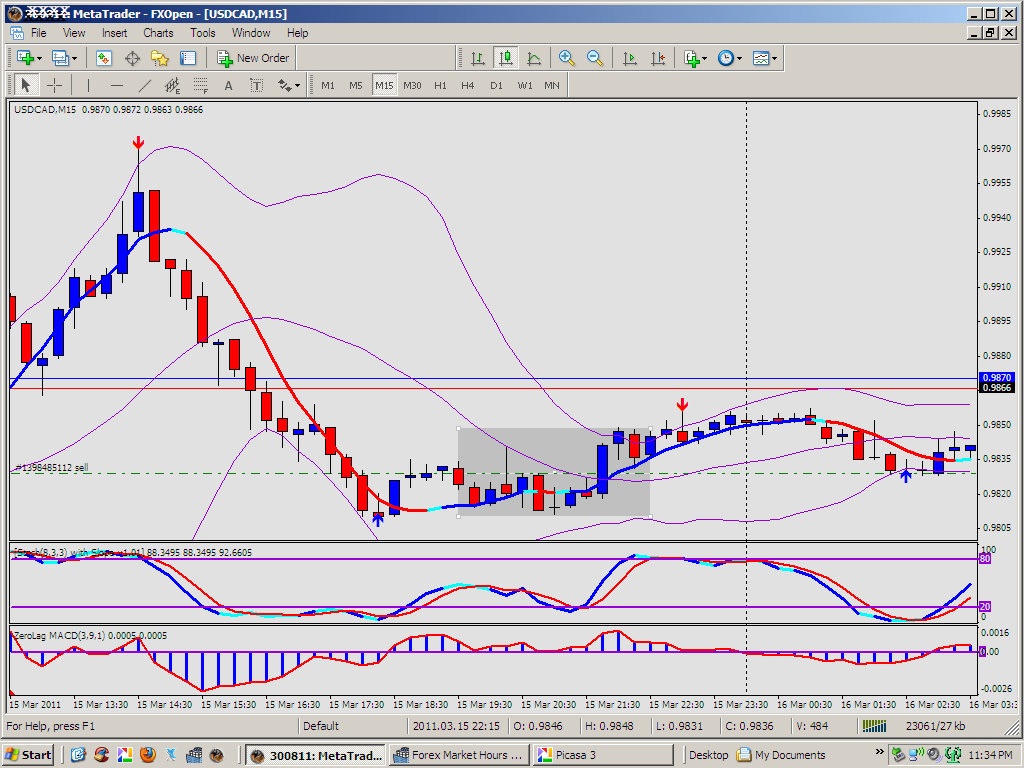1024x768 pixels.
Task: Open the Insert menu
Action: pos(114,33)
